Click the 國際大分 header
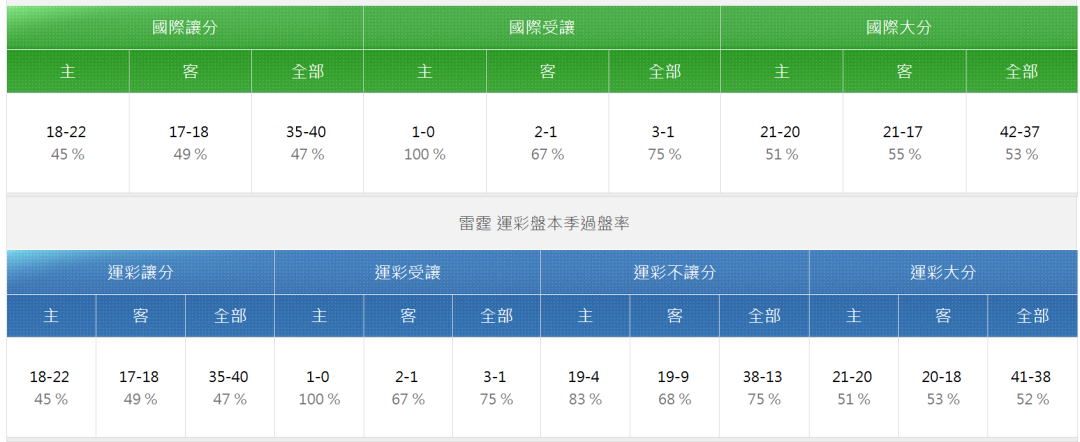 [898, 27]
